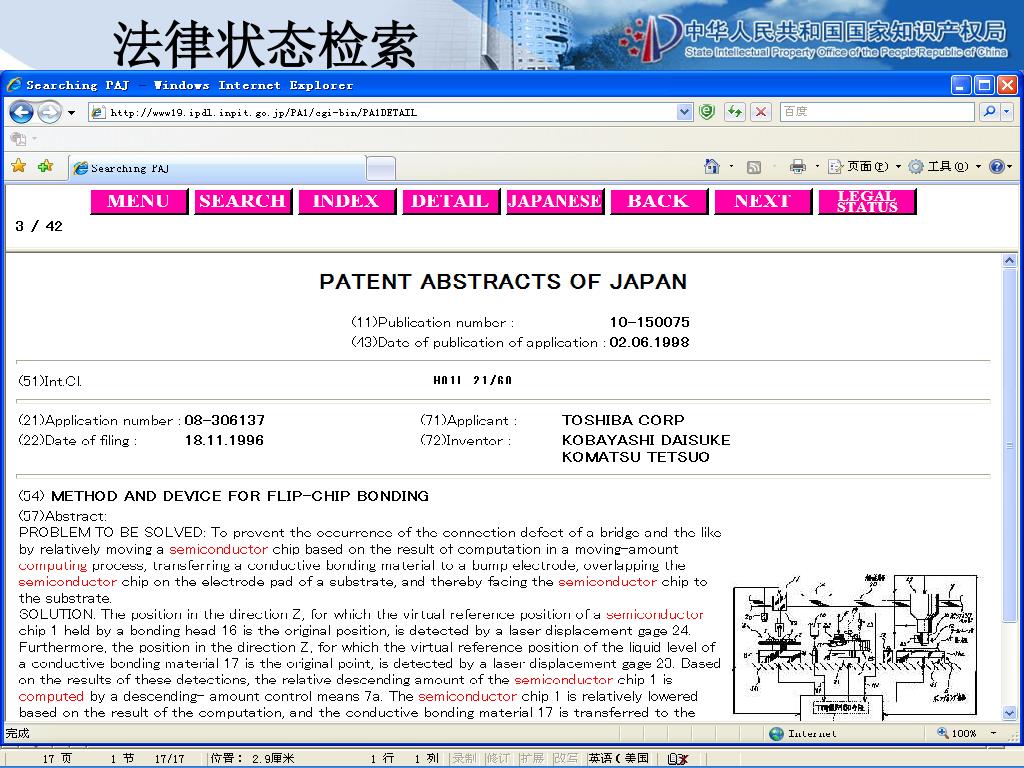Viewport: 1024px width, 768px height.
Task: Click the Refresh page icon
Action: click(x=735, y=112)
